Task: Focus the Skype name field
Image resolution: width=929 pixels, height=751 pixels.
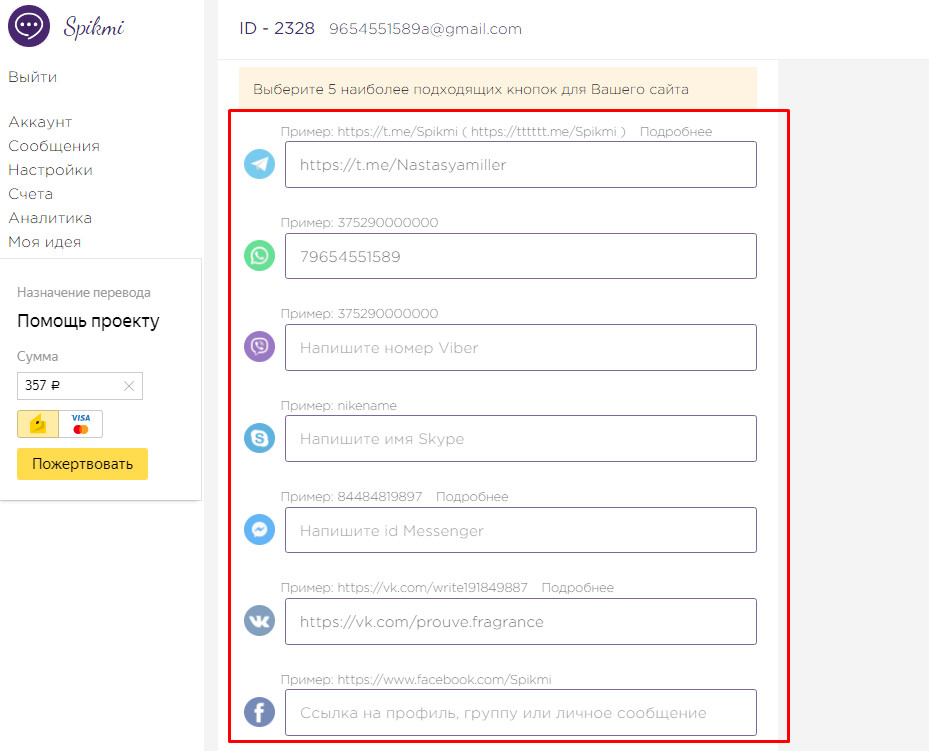Action: 521,438
